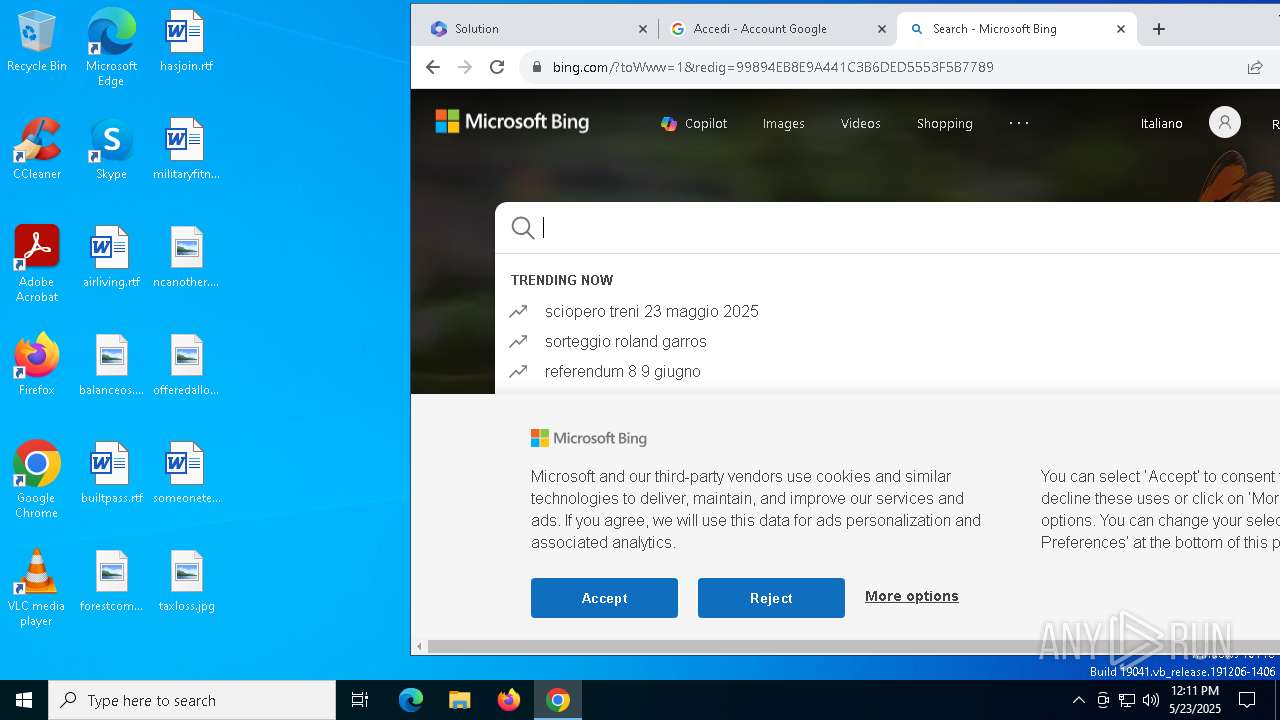Open CCleaner desktop shortcut

coord(37,149)
